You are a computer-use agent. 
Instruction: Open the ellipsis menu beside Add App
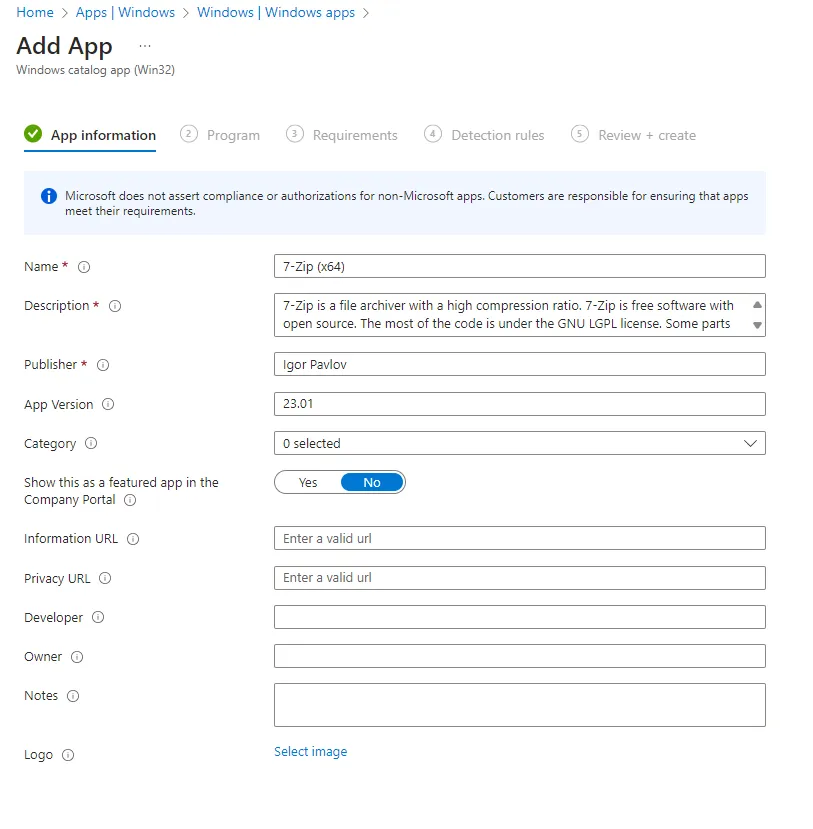coord(145,46)
